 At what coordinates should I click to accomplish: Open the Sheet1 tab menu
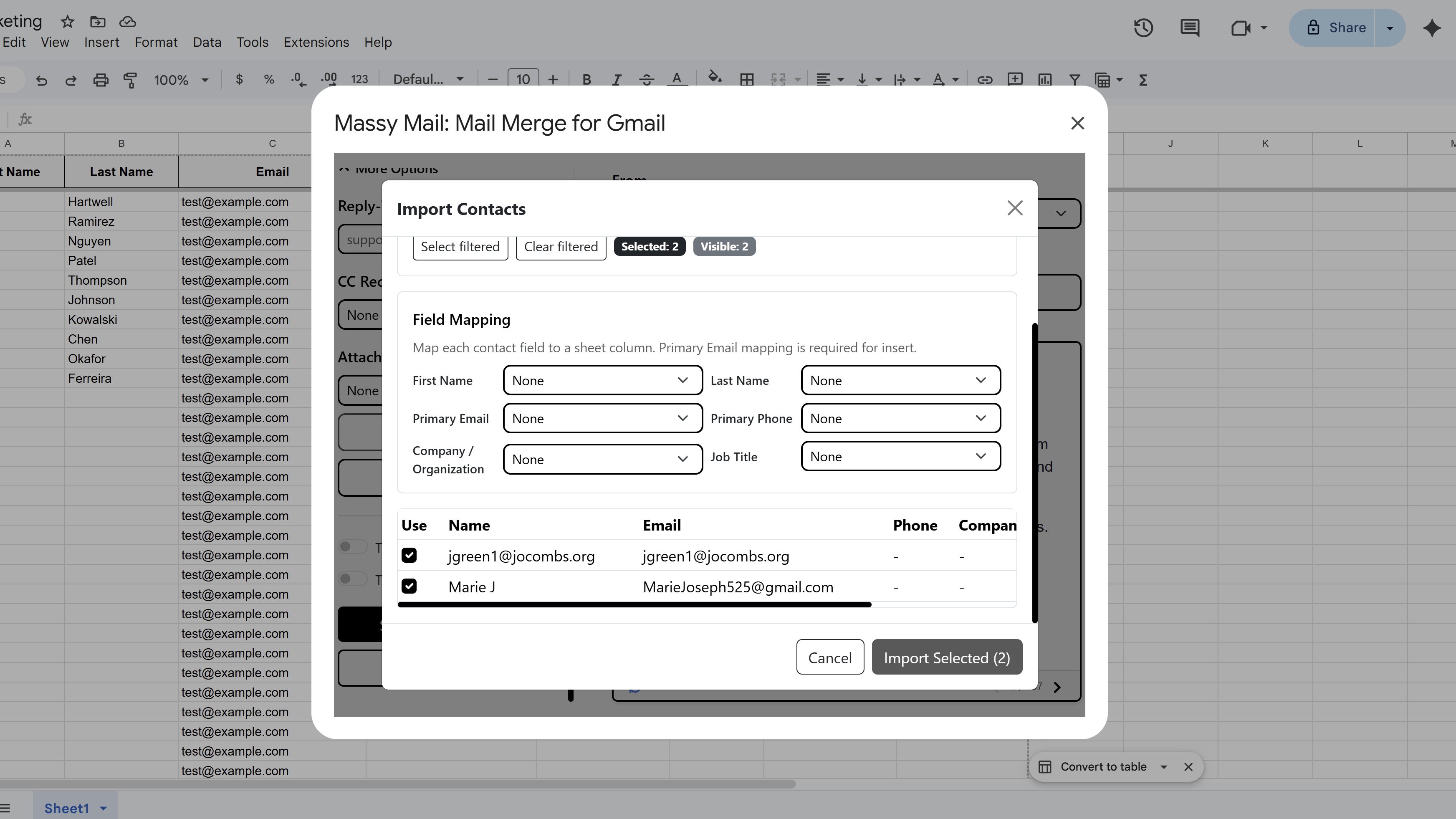(103, 808)
